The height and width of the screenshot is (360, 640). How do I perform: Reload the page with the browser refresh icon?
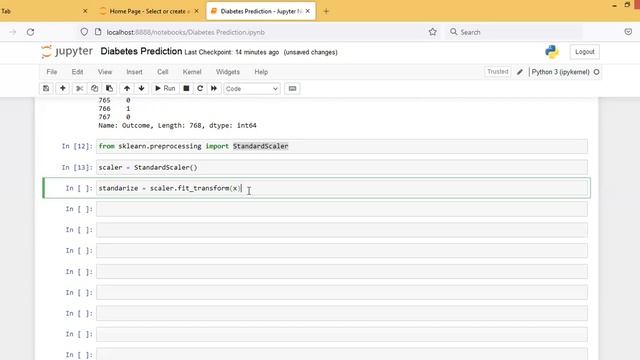pyautogui.click(x=31, y=32)
